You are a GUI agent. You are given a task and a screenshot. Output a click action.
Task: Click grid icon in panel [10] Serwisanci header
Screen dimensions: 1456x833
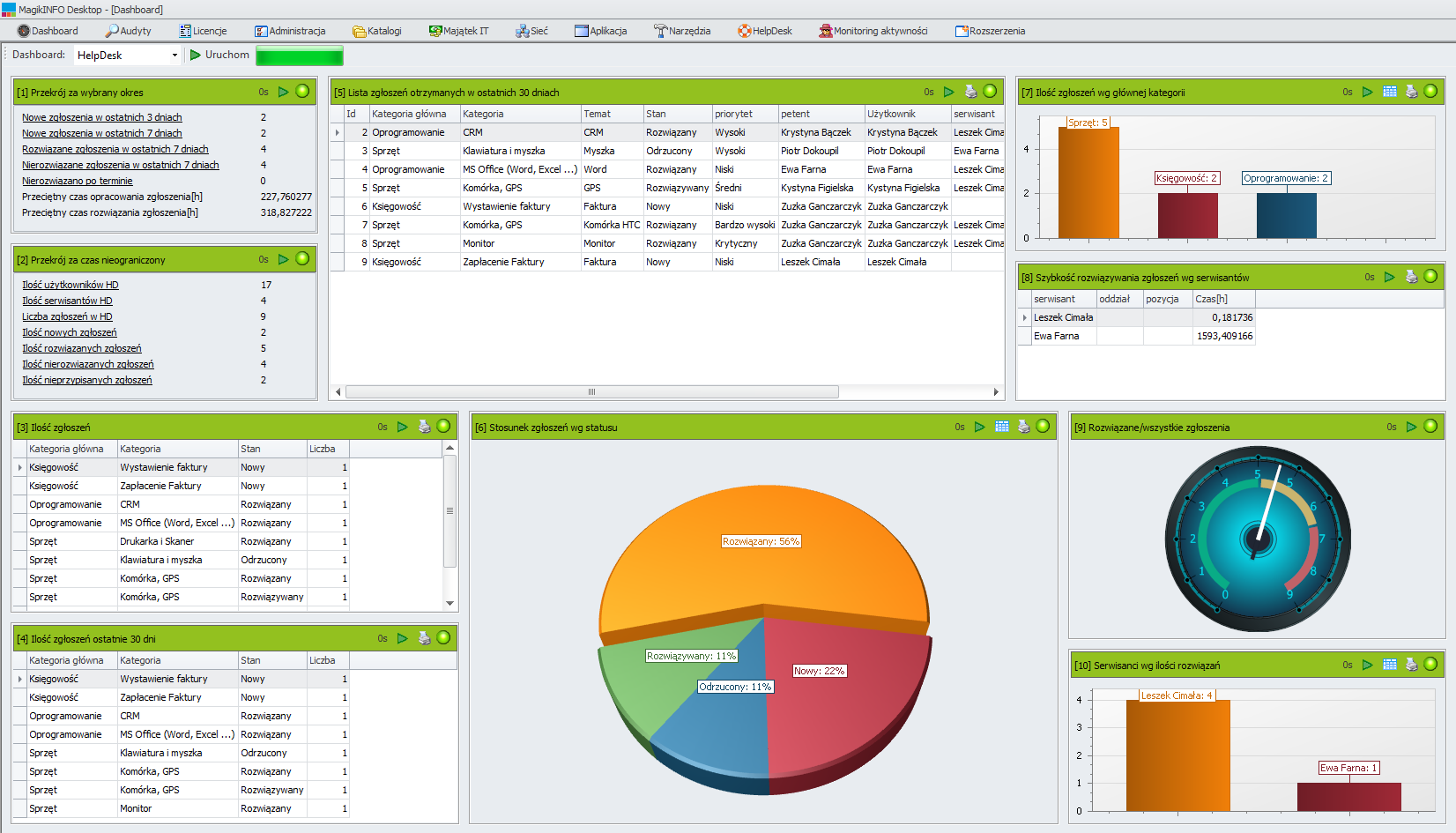1390,665
